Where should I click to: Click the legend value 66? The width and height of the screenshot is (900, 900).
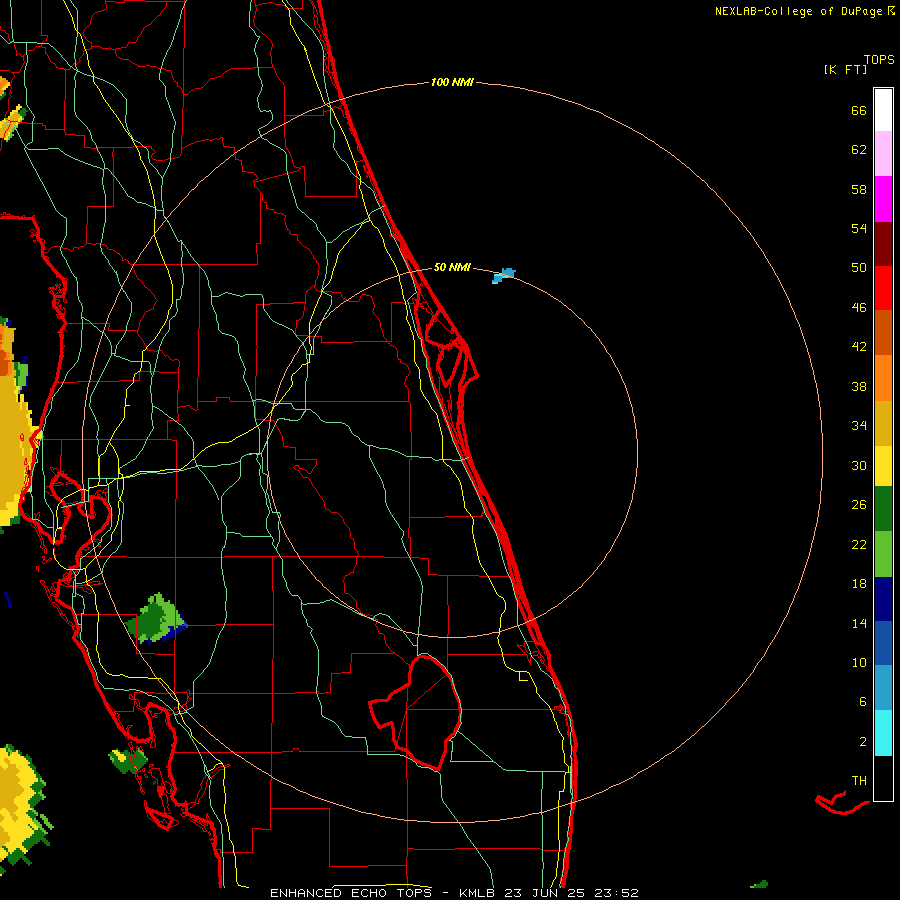point(859,110)
